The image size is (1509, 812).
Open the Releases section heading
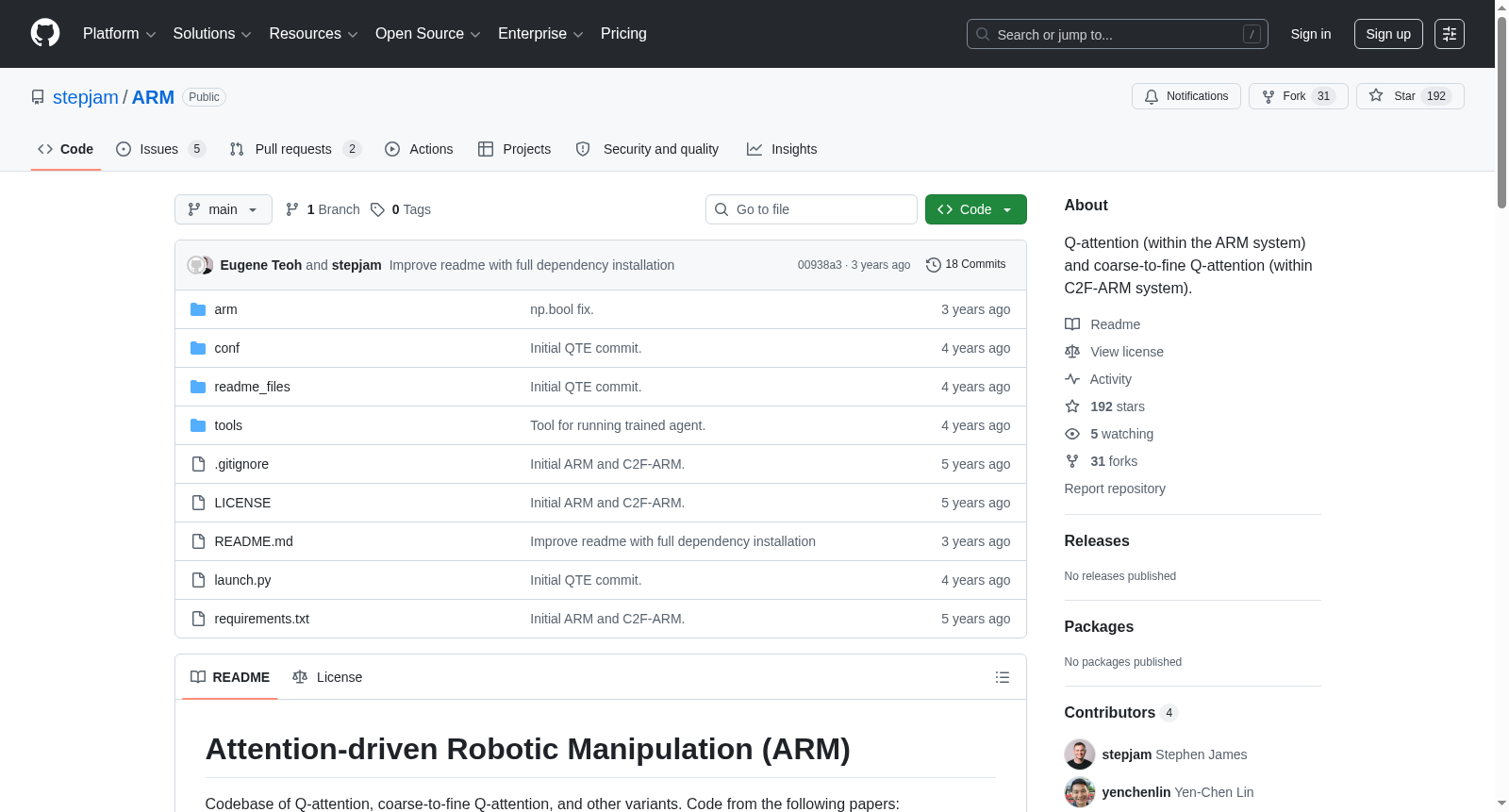(1097, 541)
